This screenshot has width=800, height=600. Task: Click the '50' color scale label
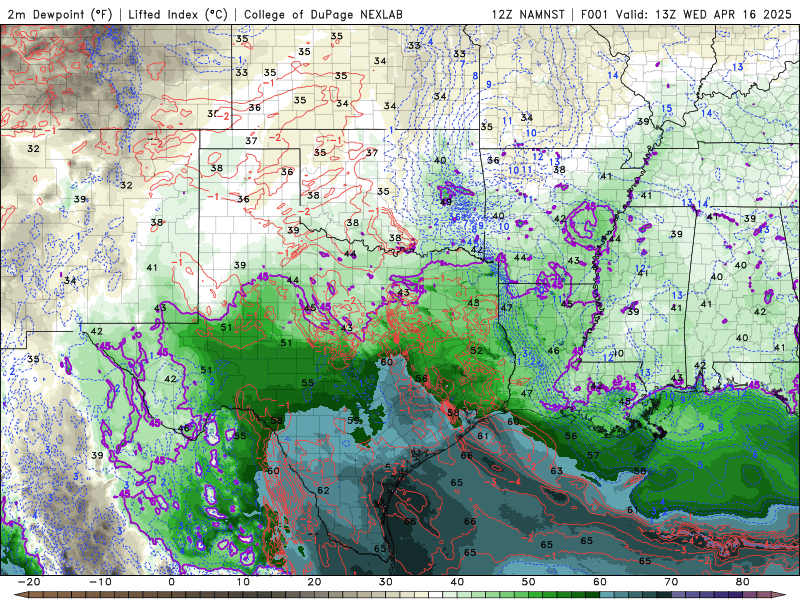529,582
